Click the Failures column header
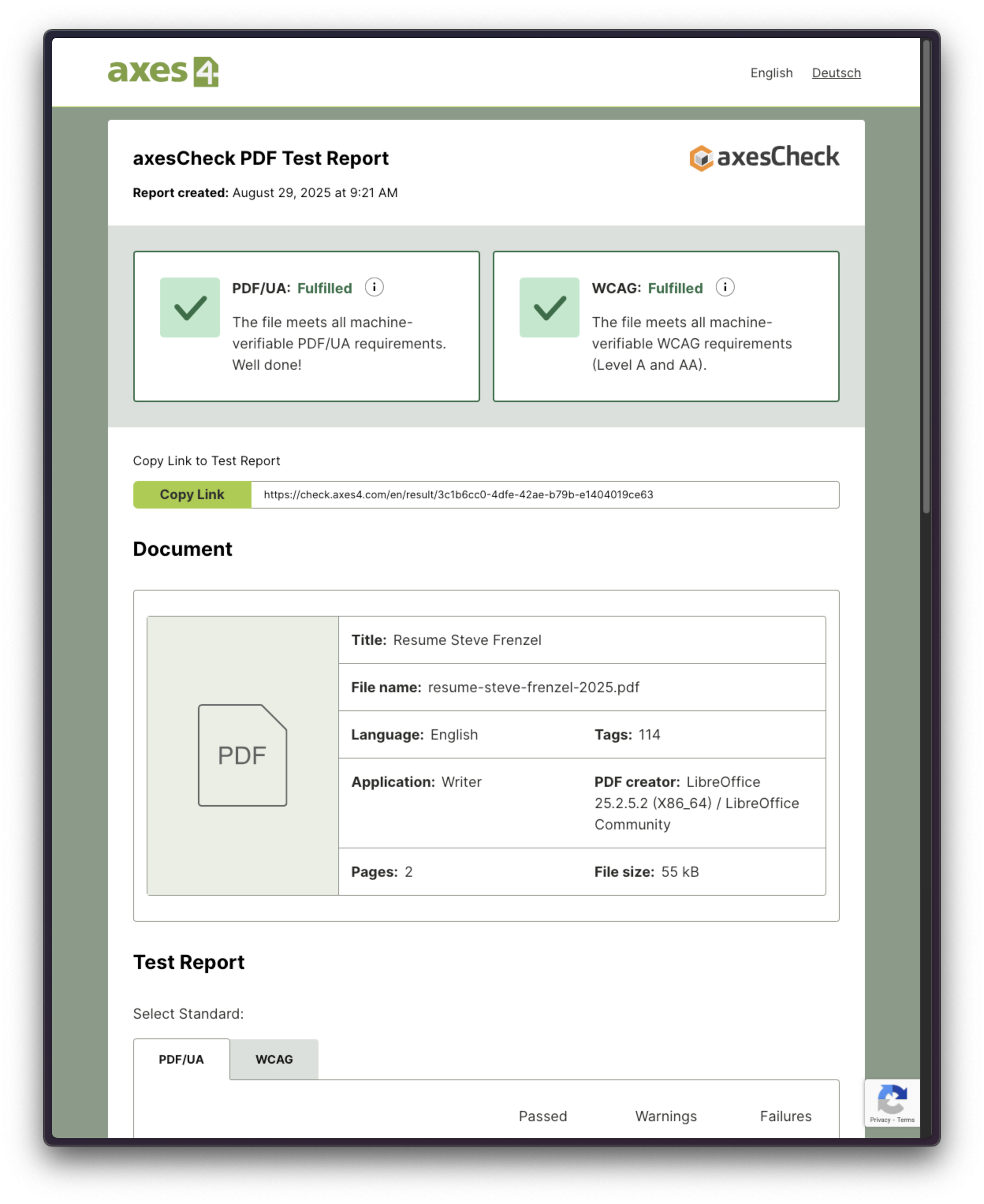This screenshot has height=1204, width=984. click(785, 1116)
